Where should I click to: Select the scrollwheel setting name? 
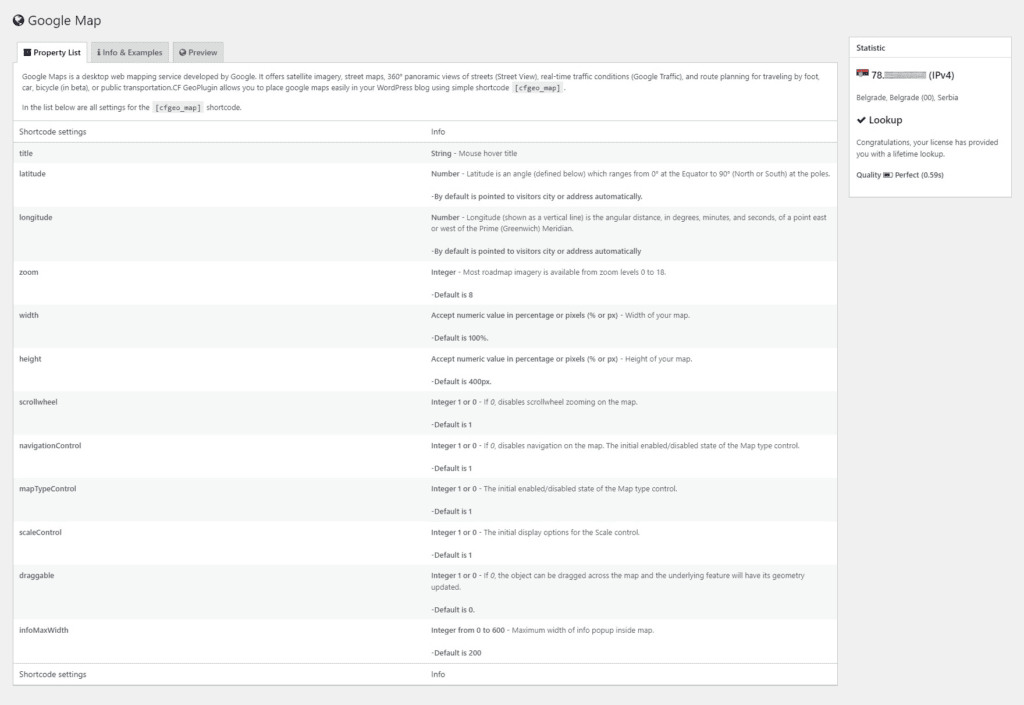(x=38, y=402)
